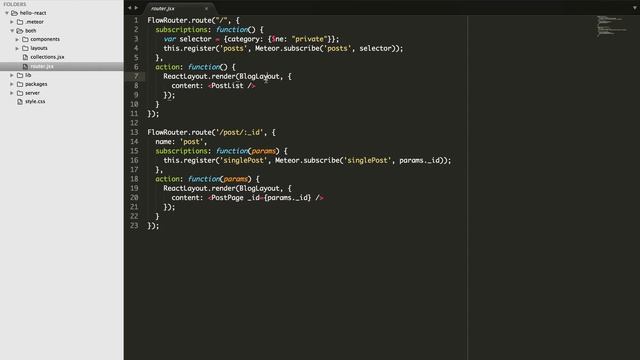640x360 pixels.
Task: Expand the .meteor folder arrow
Action: click(12, 22)
